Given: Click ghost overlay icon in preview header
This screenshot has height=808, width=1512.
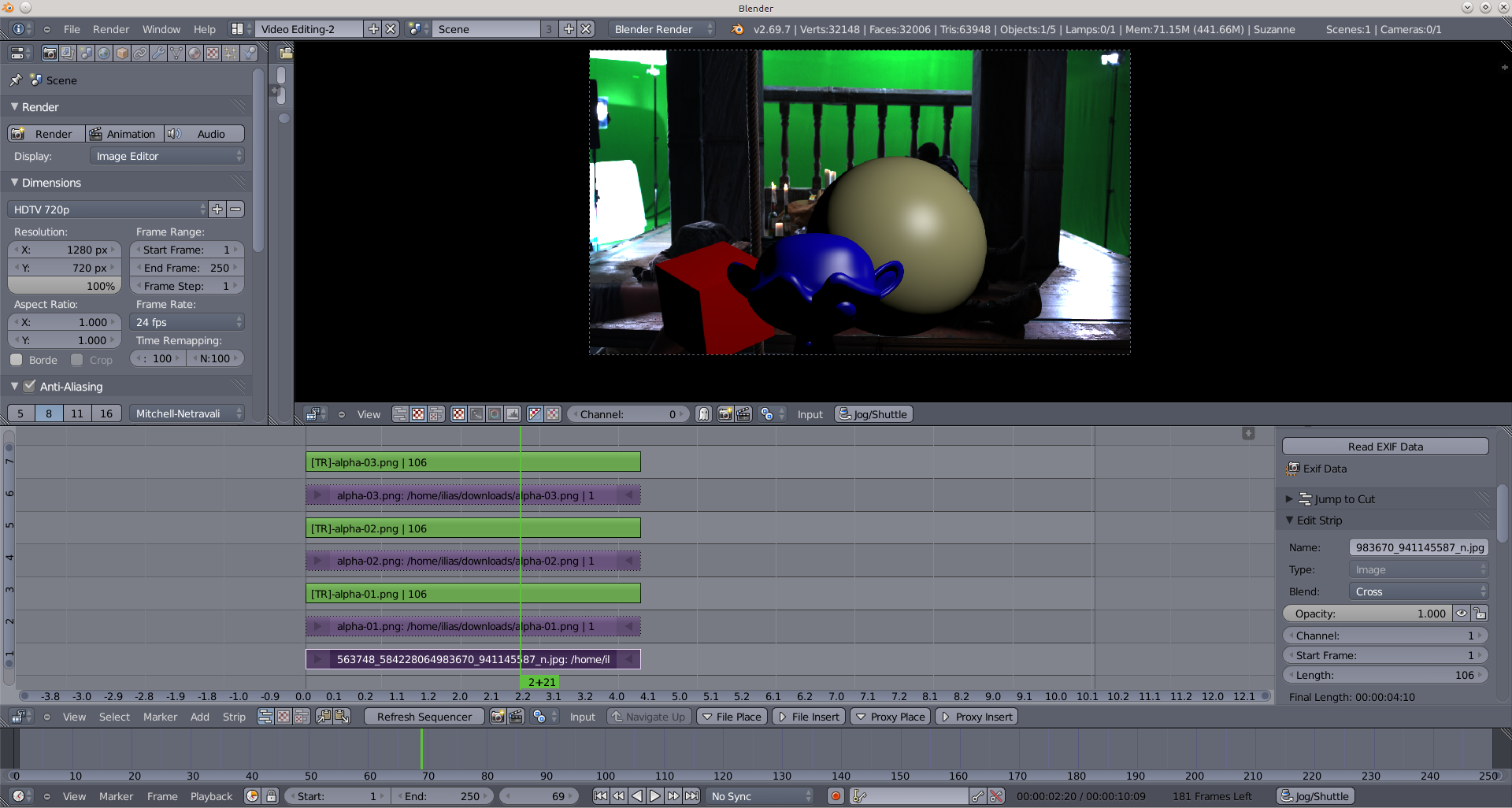Looking at the screenshot, I should [704, 414].
